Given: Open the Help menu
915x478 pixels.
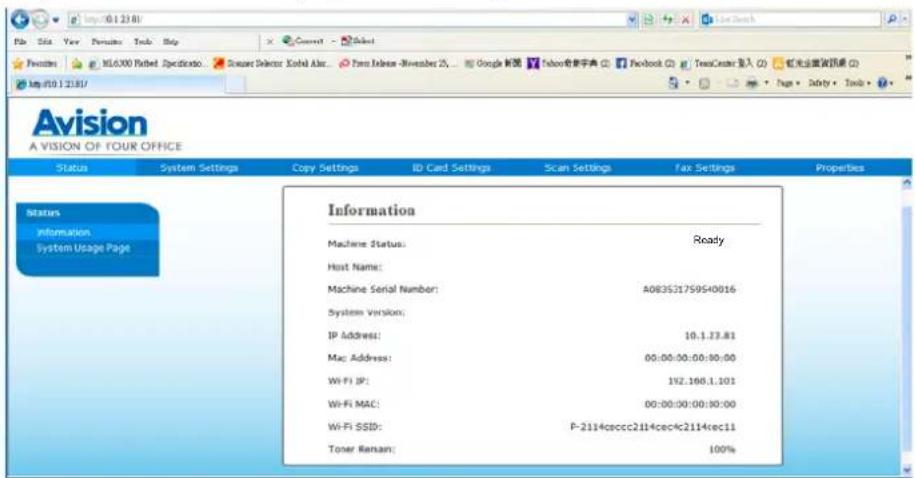Looking at the screenshot, I should coord(170,42).
